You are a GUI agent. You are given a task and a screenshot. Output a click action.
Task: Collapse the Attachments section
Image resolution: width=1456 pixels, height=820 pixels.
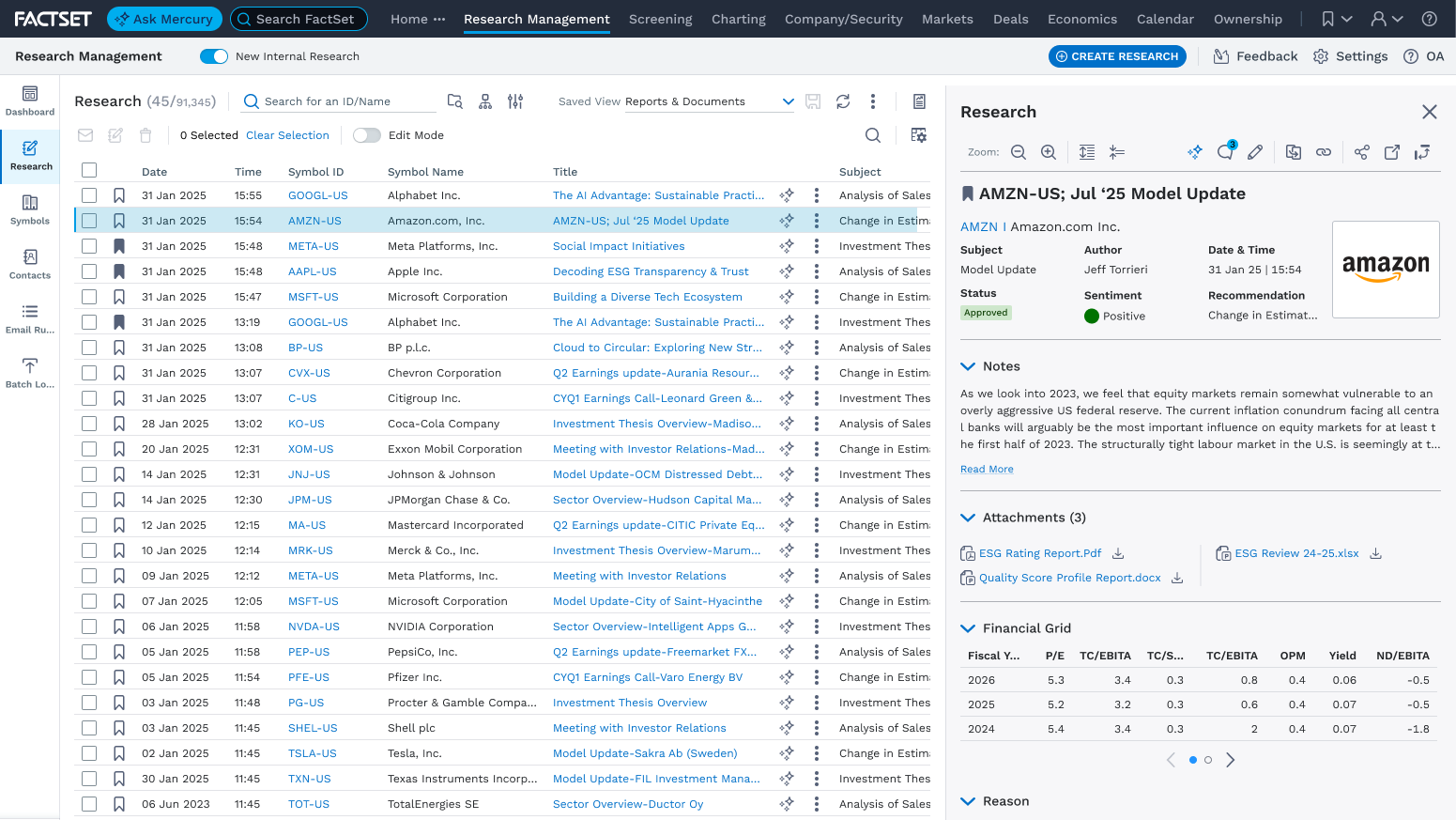coord(968,518)
